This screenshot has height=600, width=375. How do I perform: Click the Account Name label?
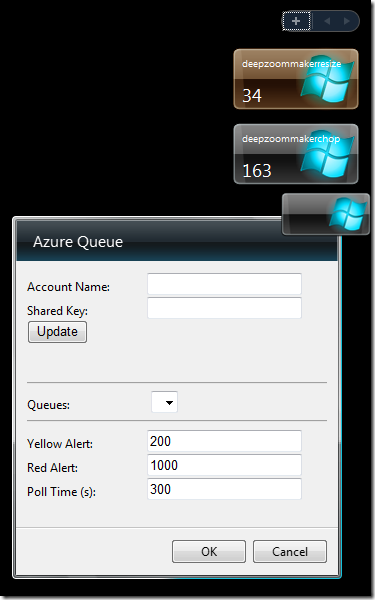click(x=68, y=287)
